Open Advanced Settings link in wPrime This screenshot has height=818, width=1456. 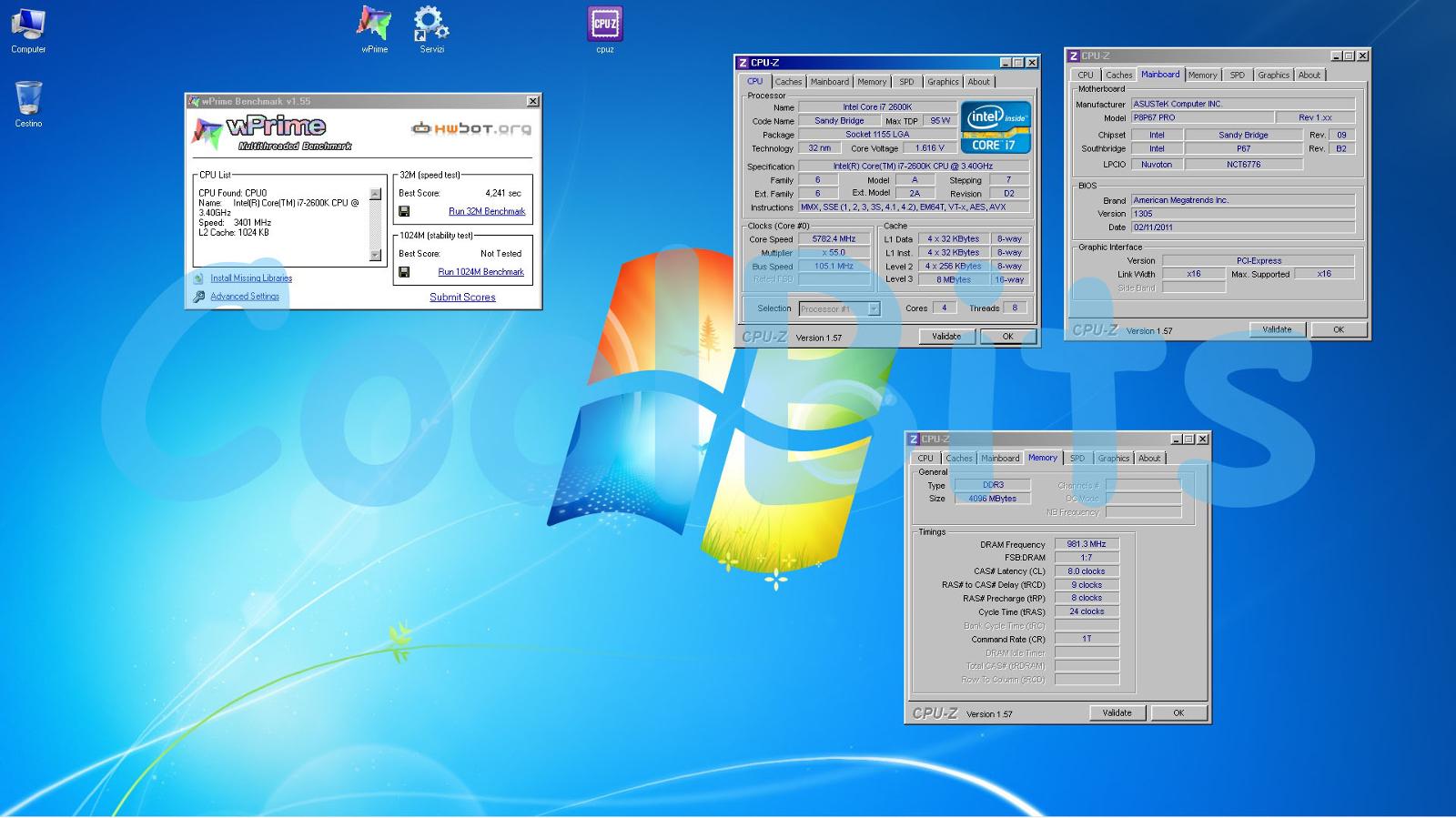tap(245, 297)
